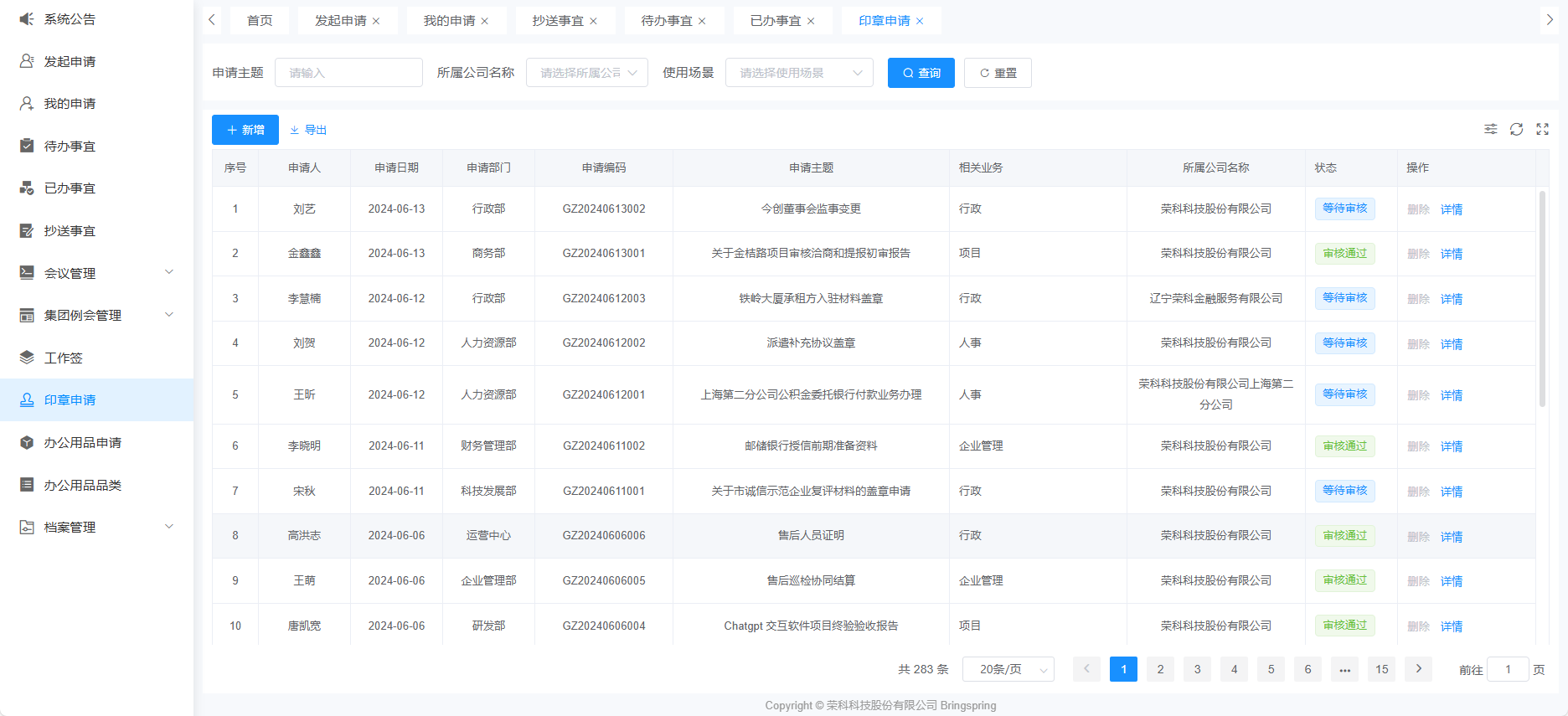Switch to the 首页 tab
The height and width of the screenshot is (716, 1568).
pyautogui.click(x=260, y=21)
